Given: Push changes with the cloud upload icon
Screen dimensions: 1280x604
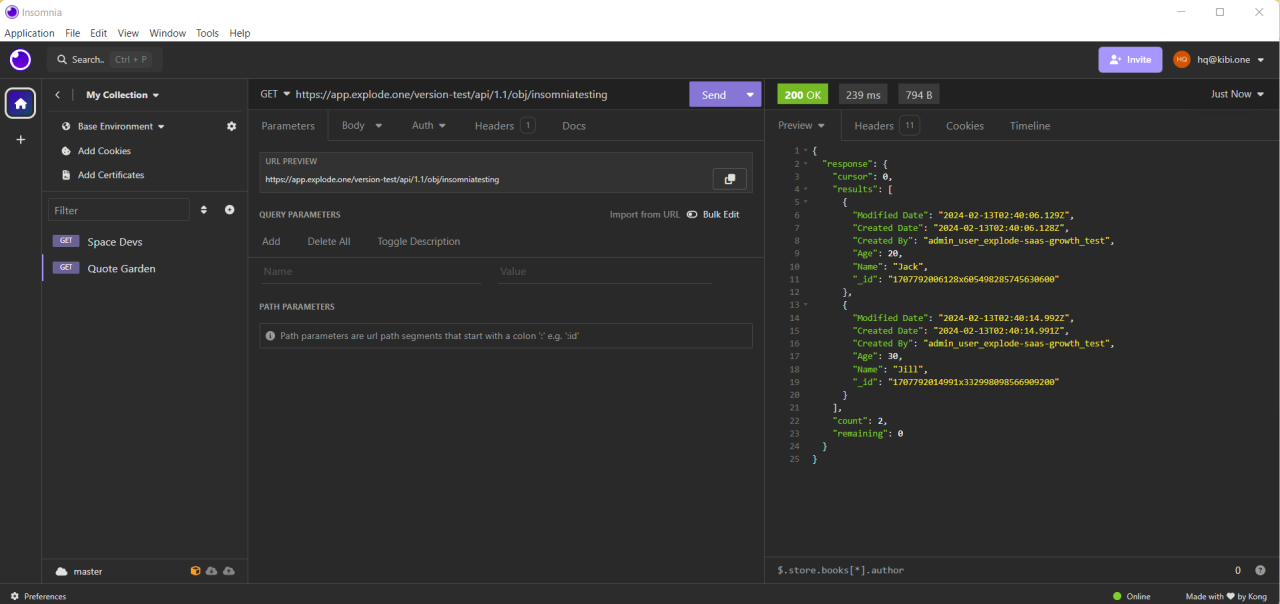Looking at the screenshot, I should (228, 570).
